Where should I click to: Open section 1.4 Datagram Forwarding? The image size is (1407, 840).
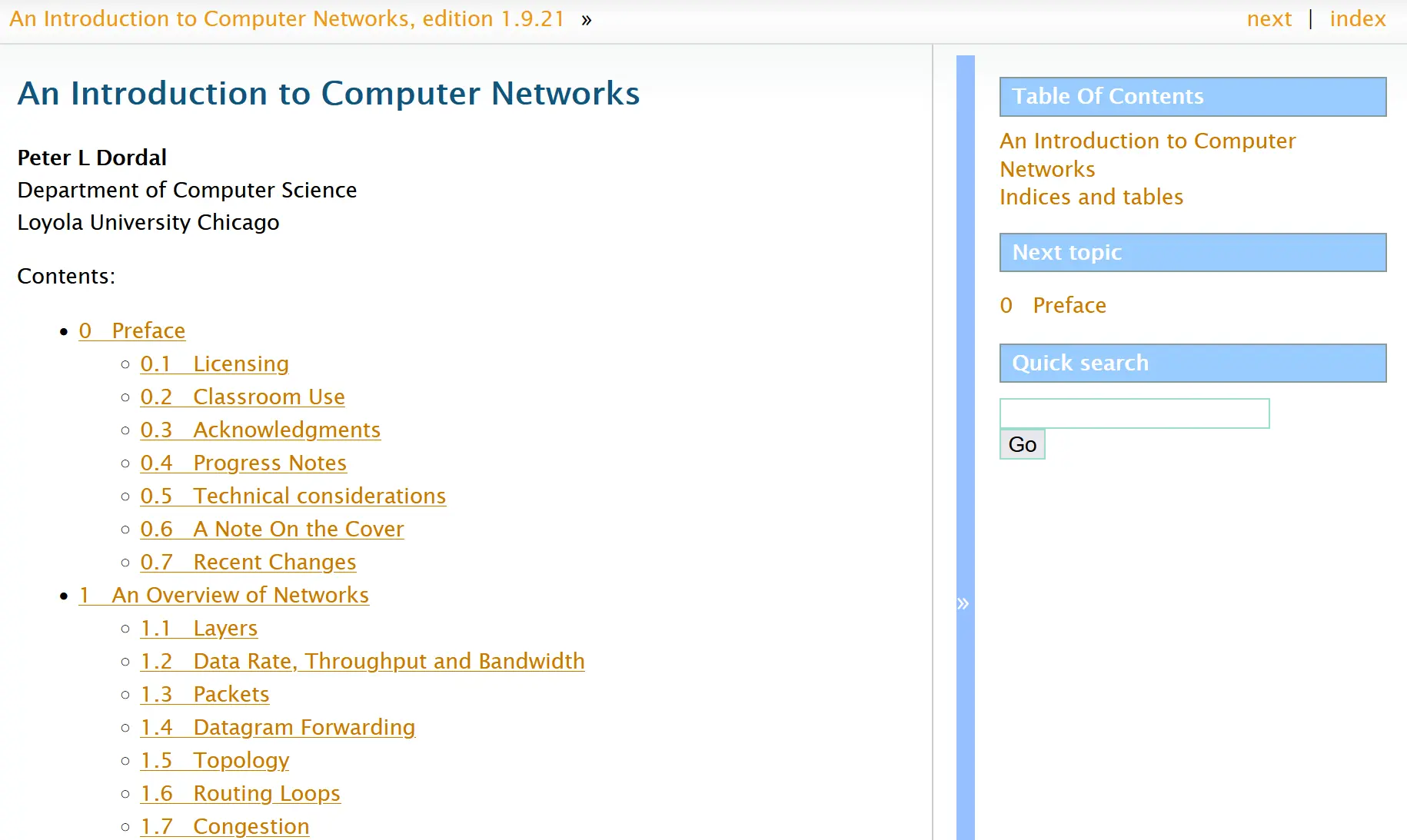point(278,727)
